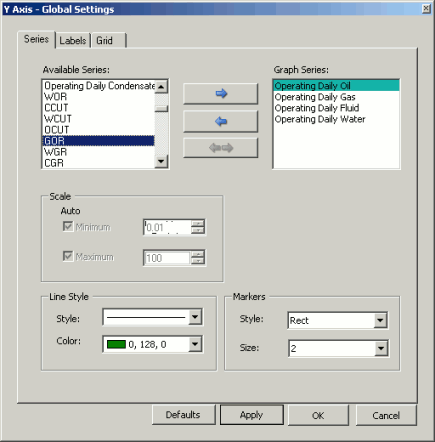Image resolution: width=435 pixels, height=442 pixels.
Task: Select GOR in Available Series
Action: [99, 141]
